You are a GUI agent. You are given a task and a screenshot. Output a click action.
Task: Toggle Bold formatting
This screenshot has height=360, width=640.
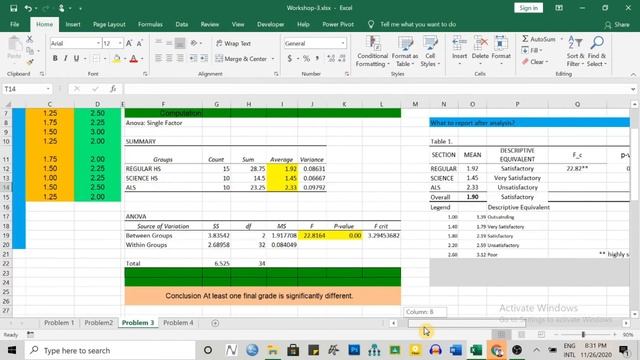pos(55,58)
